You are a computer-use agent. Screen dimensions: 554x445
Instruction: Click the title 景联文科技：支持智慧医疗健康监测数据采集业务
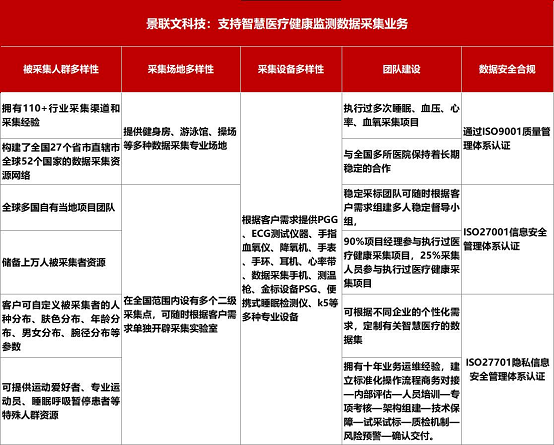coord(277,24)
